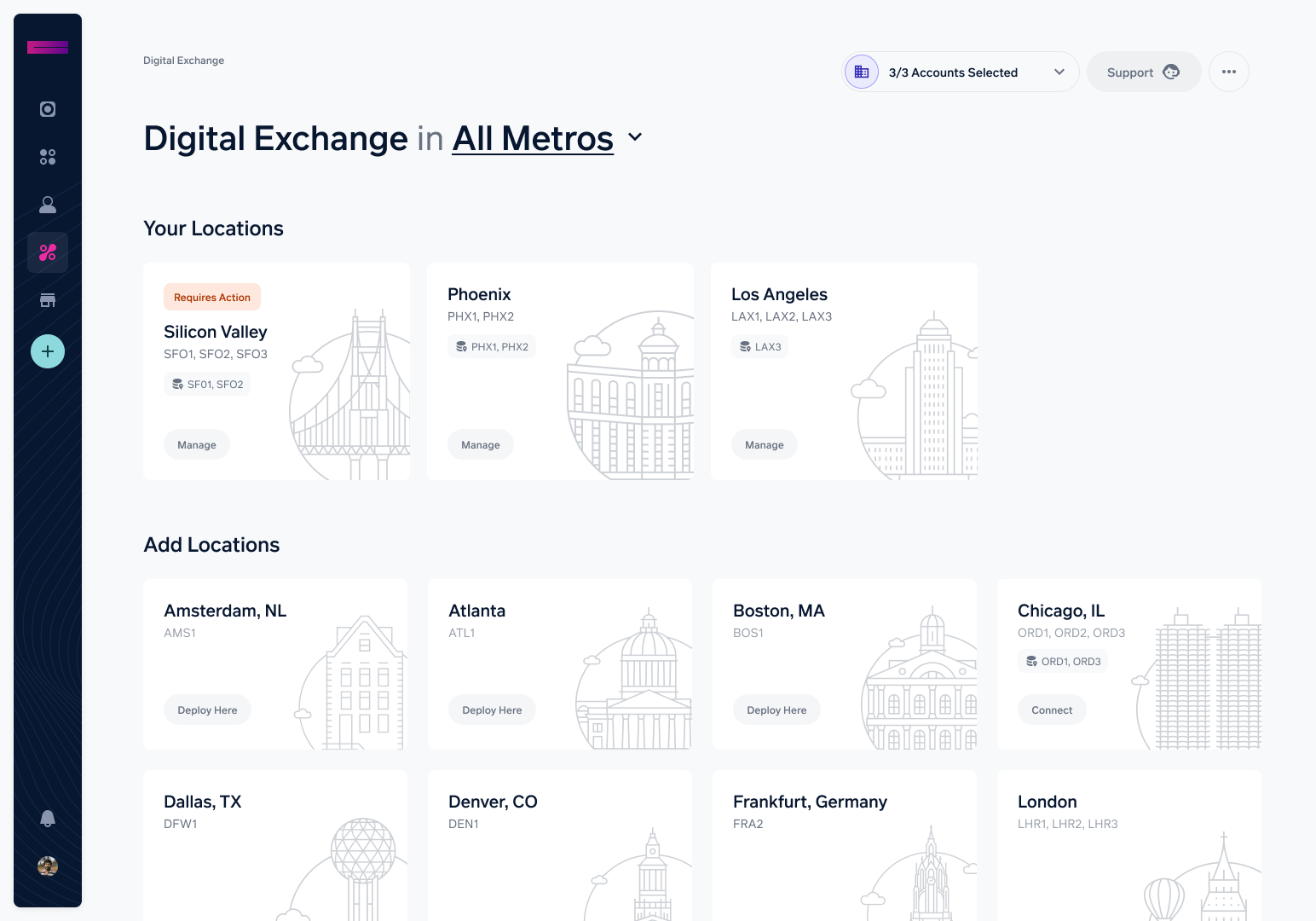
Task: Select the Atlanta card title
Action: coord(476,611)
